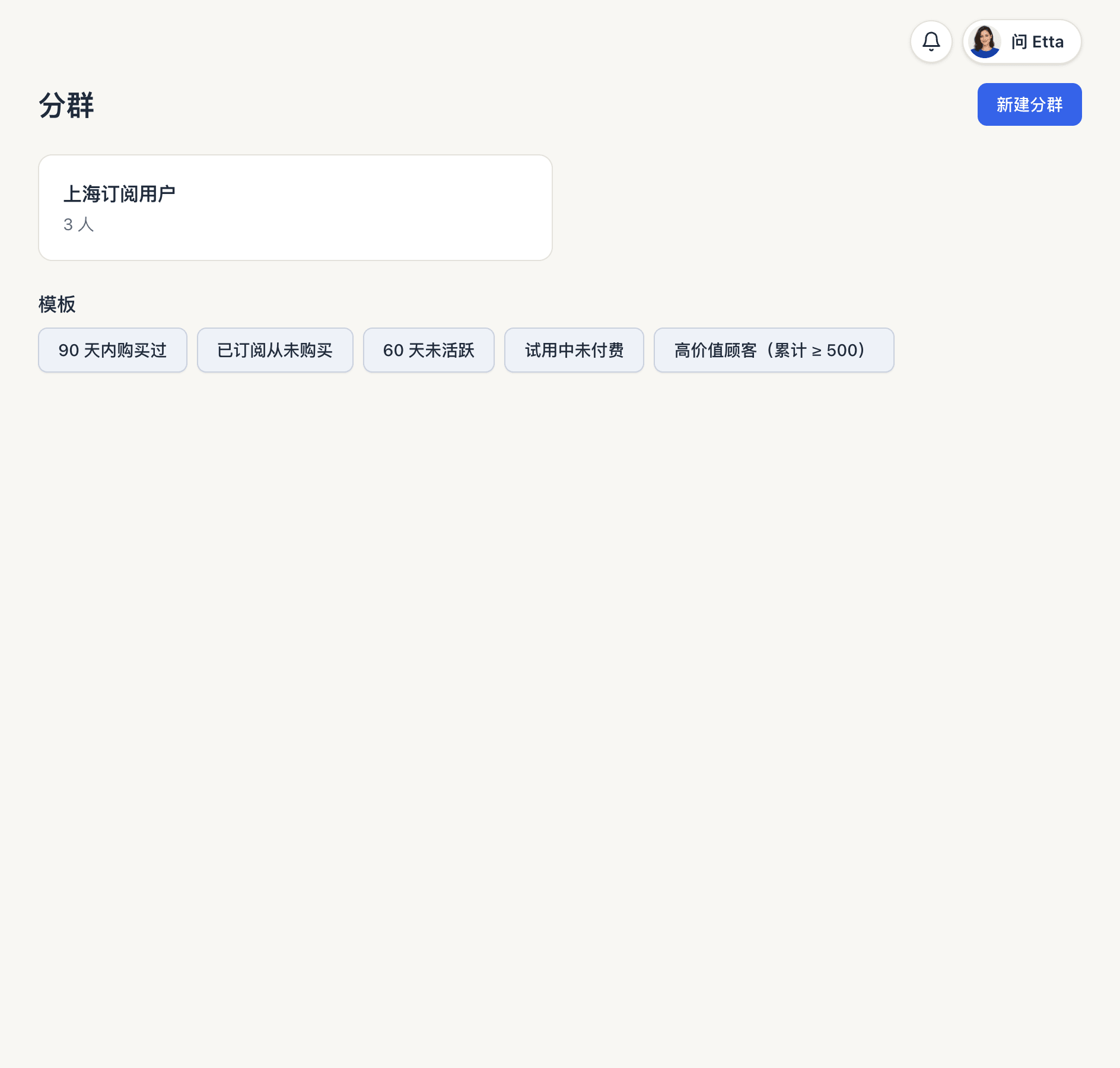This screenshot has width=1120, height=1068.
Task: Choose the 已订阅从未购买 template
Action: [275, 350]
